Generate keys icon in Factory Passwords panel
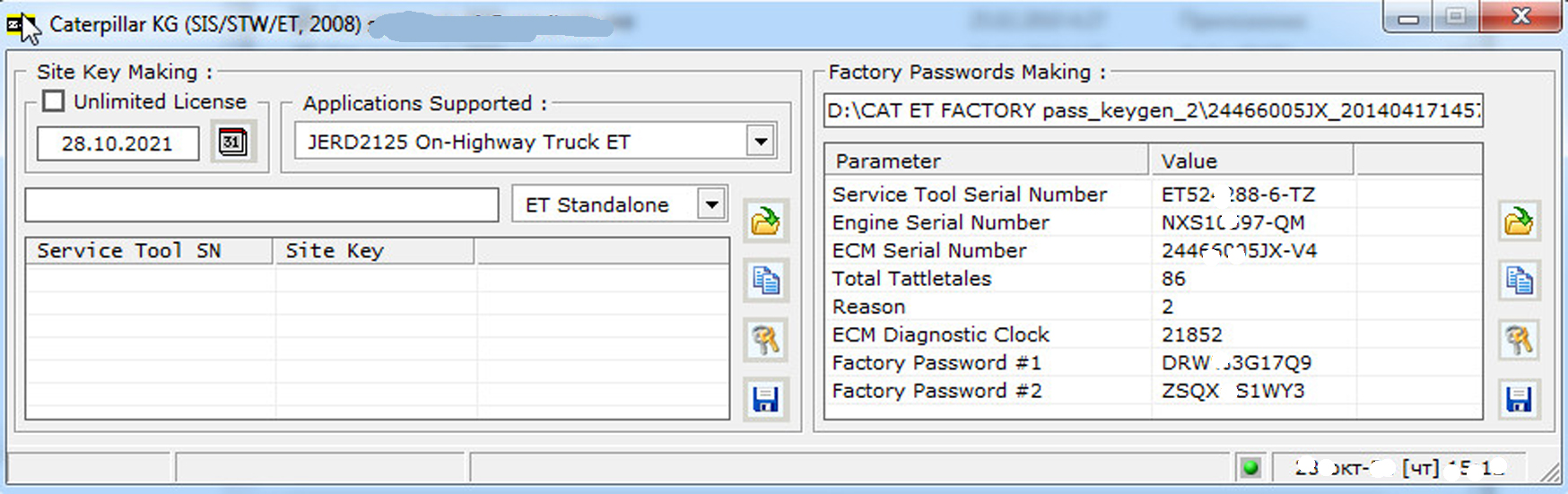The height and width of the screenshot is (494, 1568). coord(1519,340)
